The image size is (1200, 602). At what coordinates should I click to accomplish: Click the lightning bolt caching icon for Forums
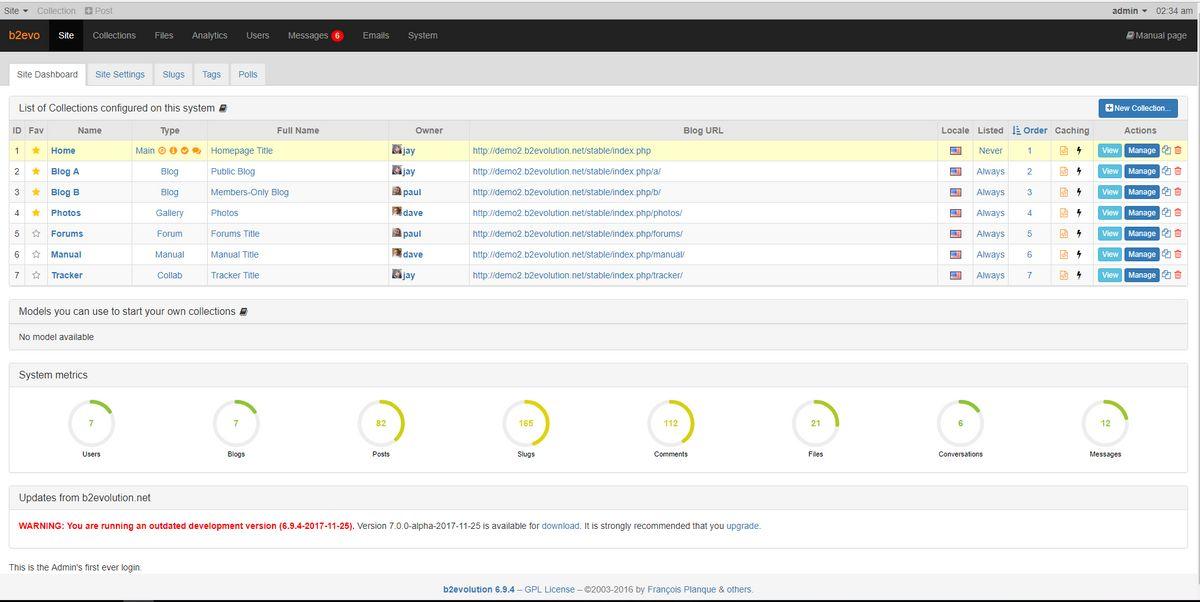pyautogui.click(x=1079, y=234)
